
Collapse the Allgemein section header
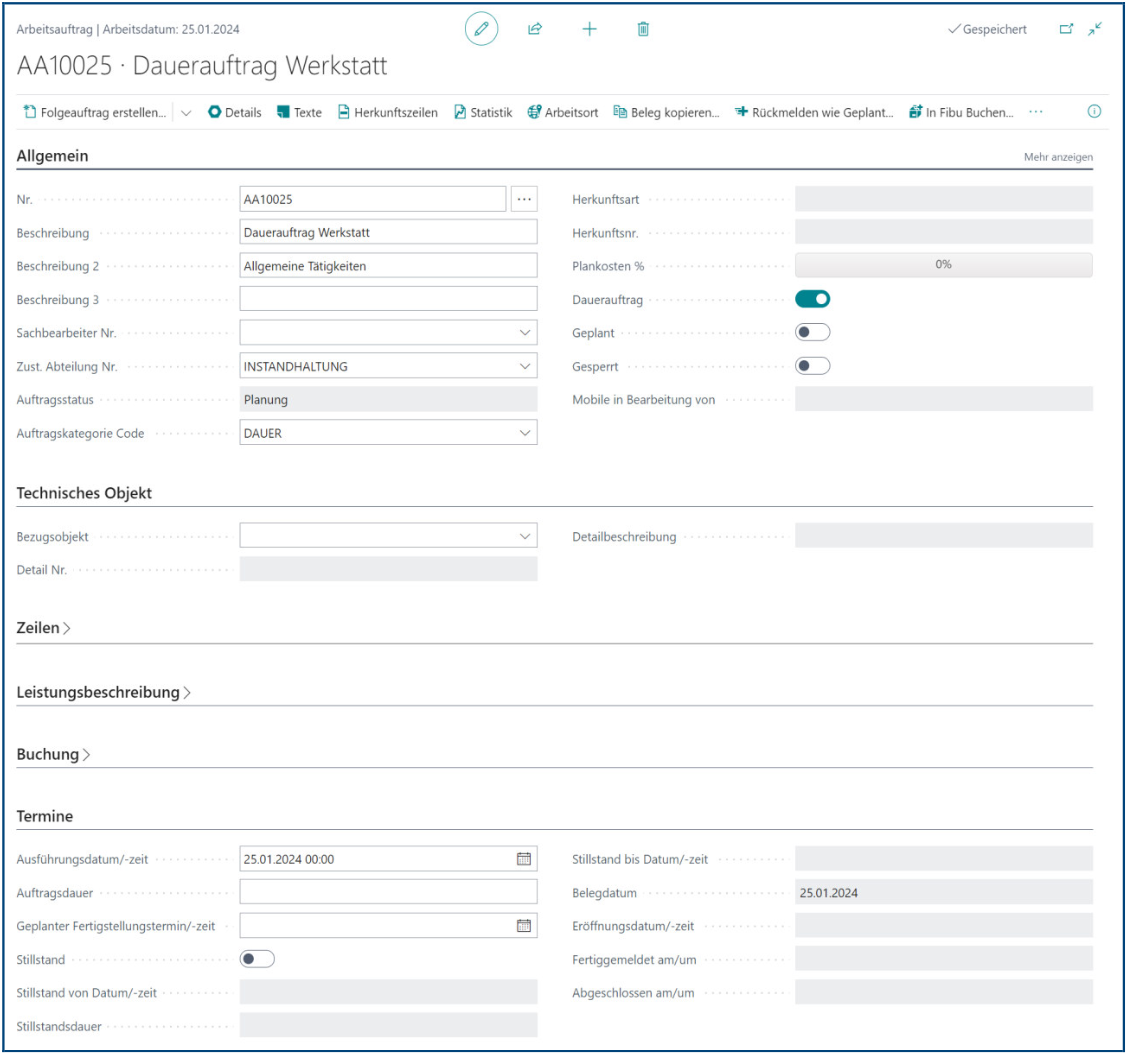point(53,156)
